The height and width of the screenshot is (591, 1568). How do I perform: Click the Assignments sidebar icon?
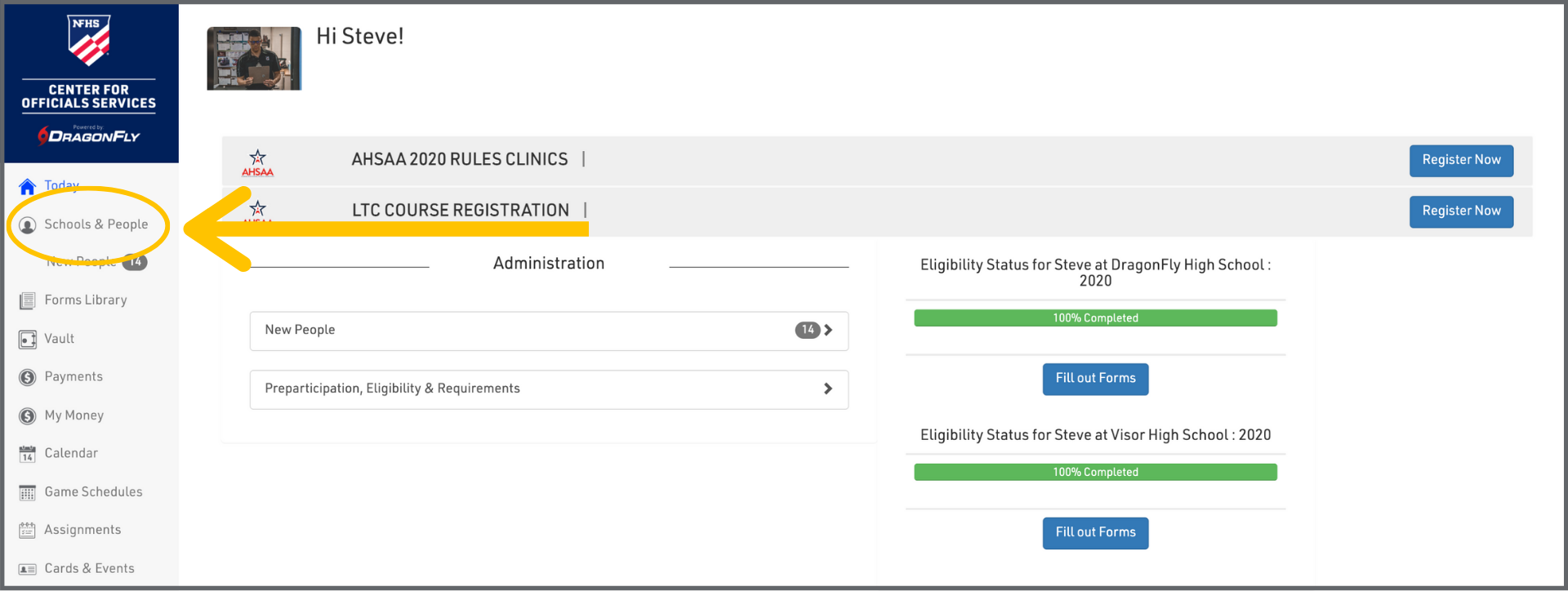pos(28,531)
